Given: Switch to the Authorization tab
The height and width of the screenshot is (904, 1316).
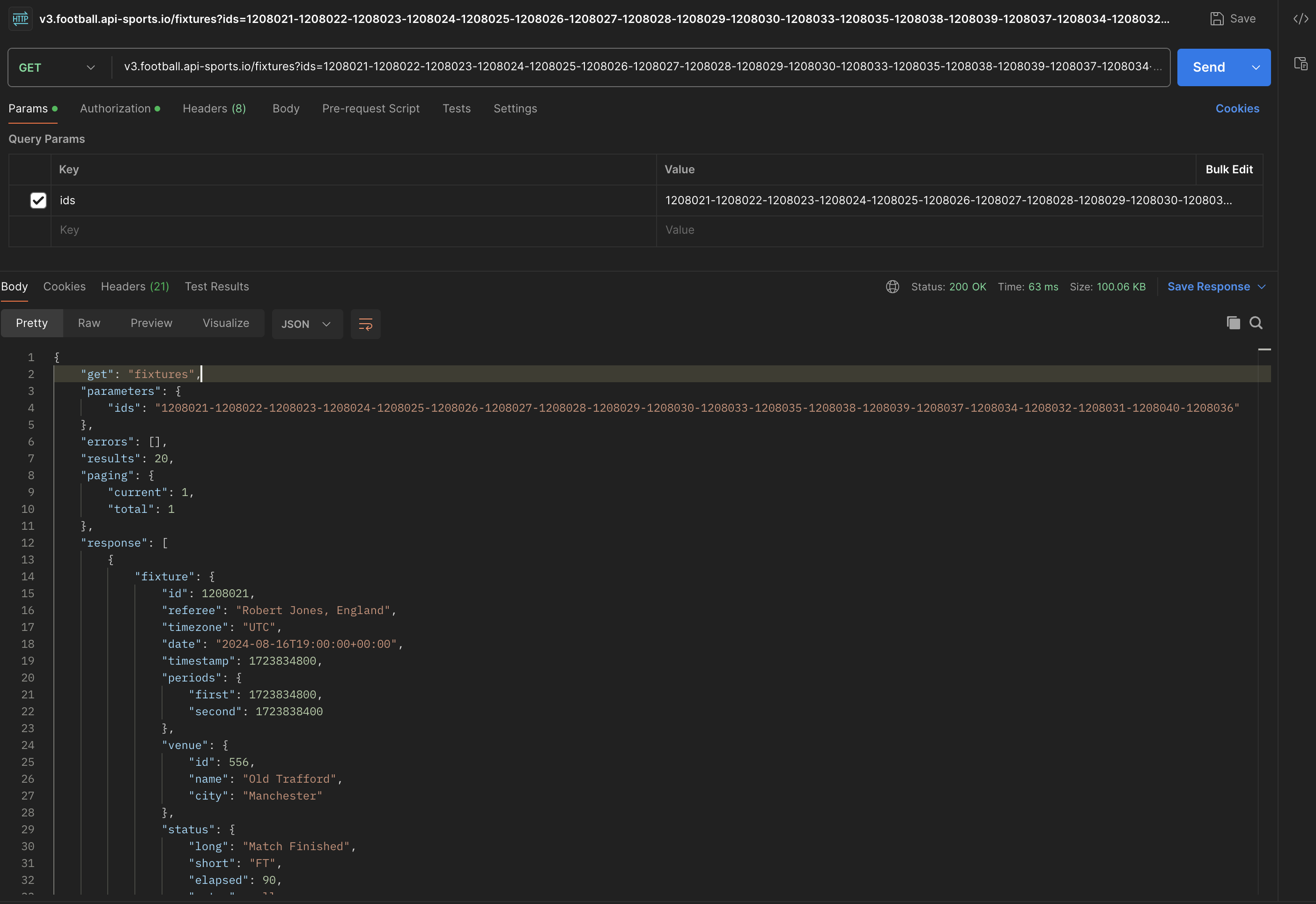Looking at the screenshot, I should (120, 109).
